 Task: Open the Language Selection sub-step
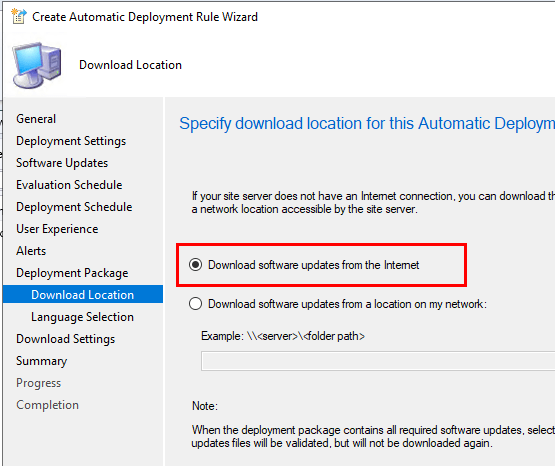coord(82,317)
